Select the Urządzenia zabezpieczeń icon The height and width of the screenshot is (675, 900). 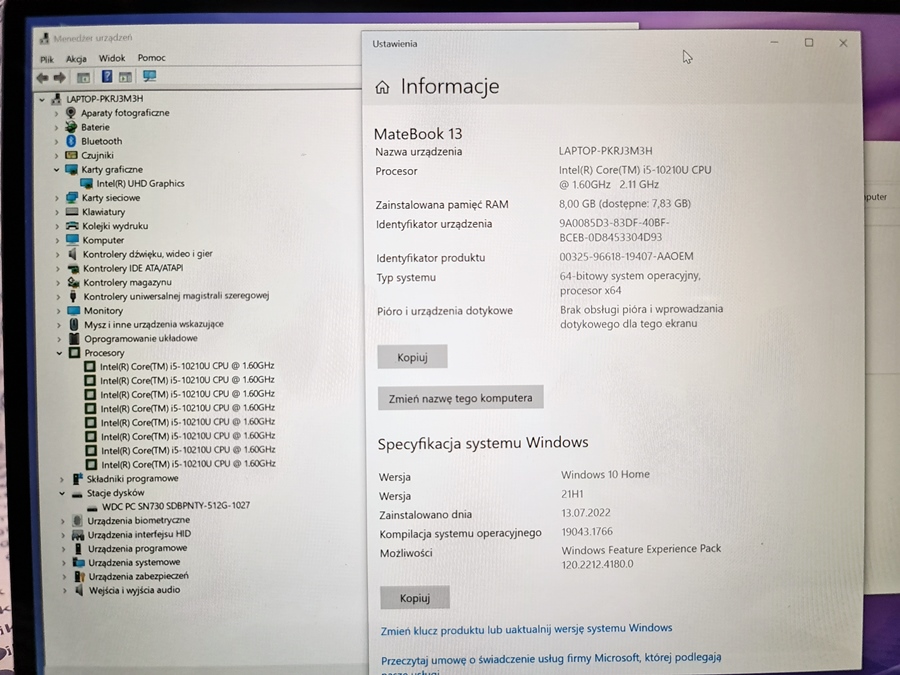pyautogui.click(x=79, y=576)
